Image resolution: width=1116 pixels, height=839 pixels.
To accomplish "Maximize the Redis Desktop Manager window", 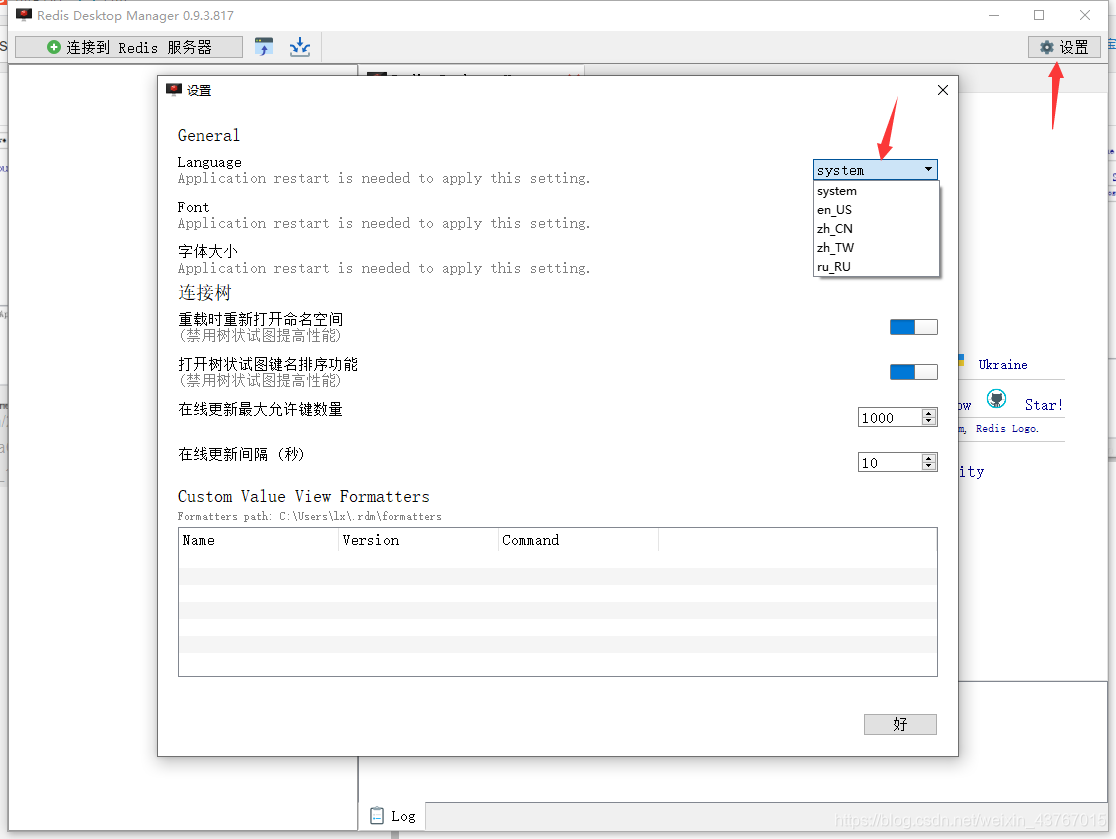I will [x=1039, y=15].
